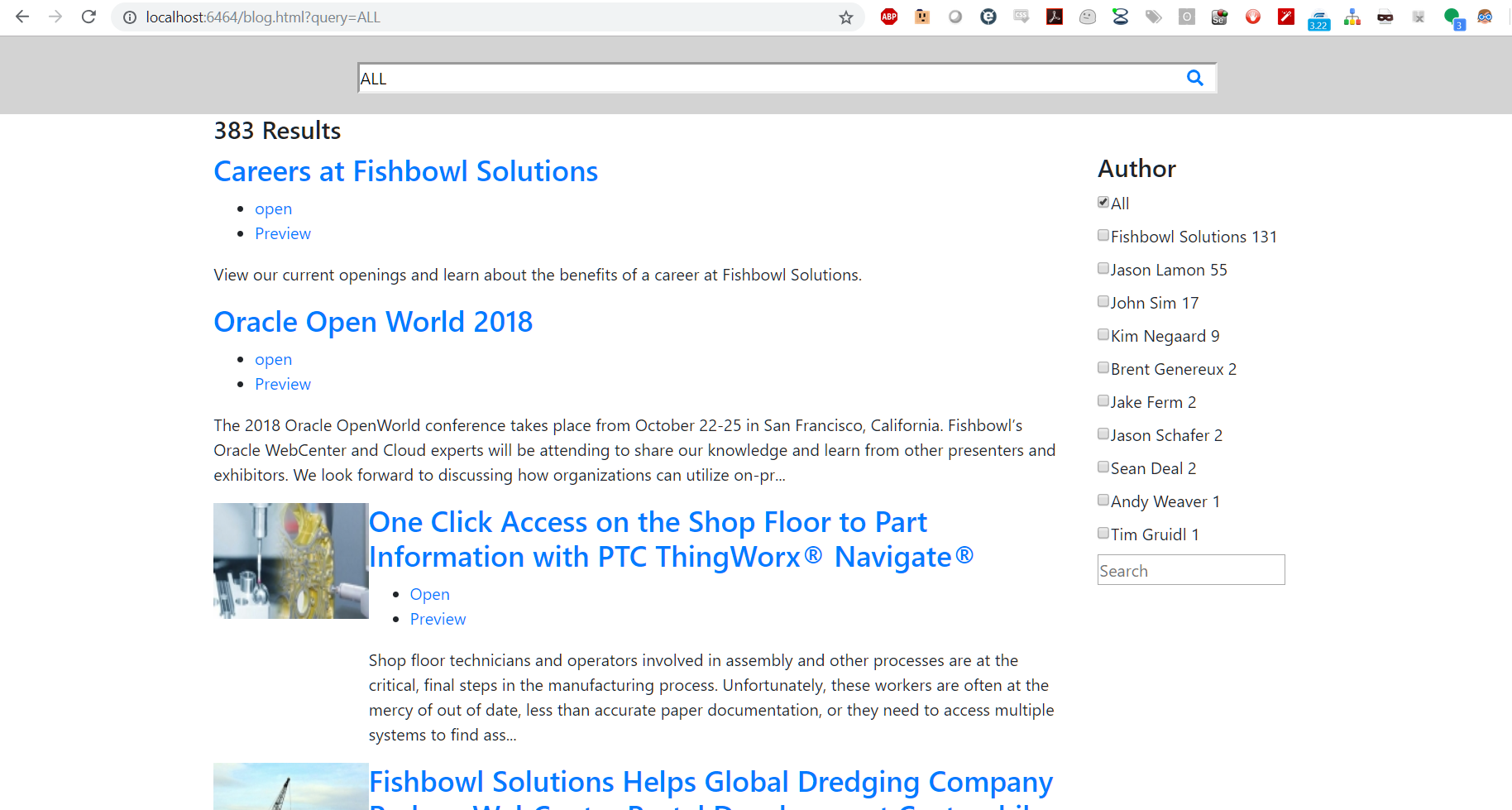
Task: Open One Click Access ThingWorx Navigate title
Action: 671,539
